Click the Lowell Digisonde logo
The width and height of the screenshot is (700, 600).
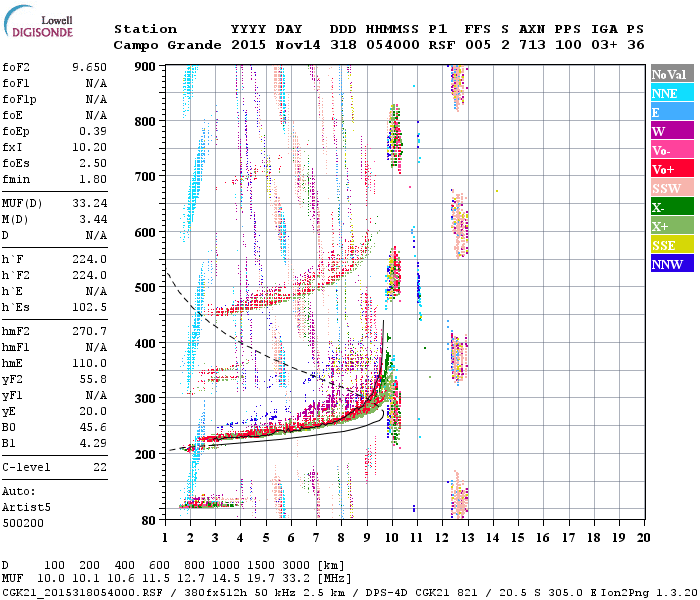tap(38, 22)
